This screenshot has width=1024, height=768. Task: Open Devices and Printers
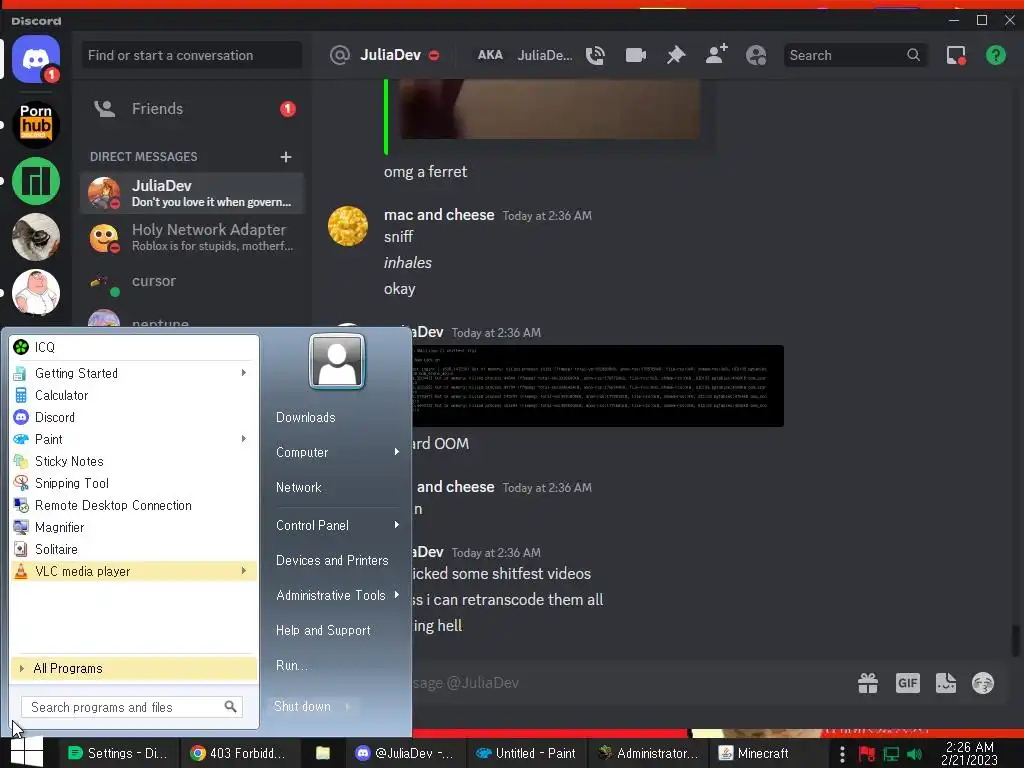(332, 560)
